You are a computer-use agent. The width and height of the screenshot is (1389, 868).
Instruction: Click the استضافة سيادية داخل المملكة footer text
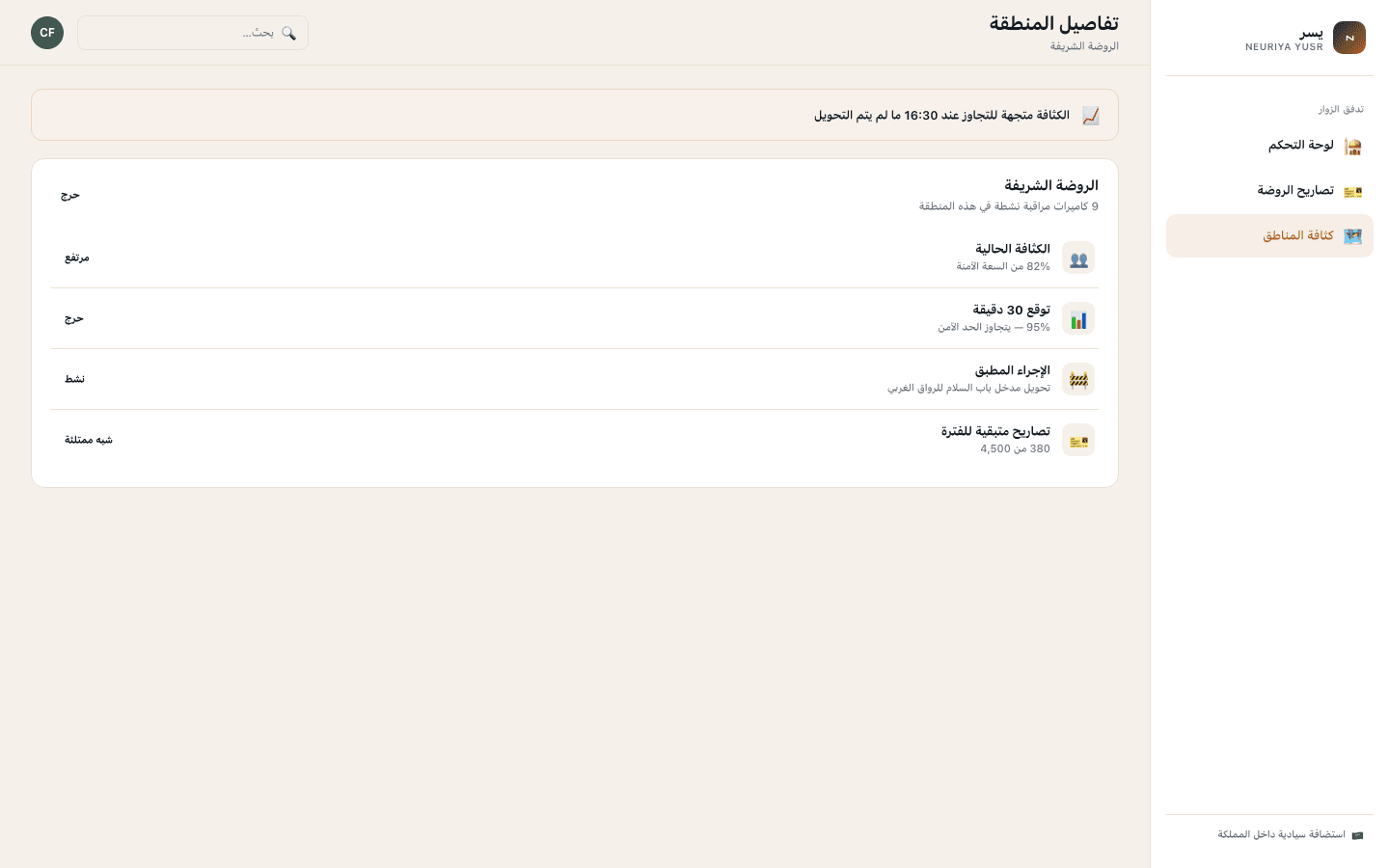click(1281, 834)
